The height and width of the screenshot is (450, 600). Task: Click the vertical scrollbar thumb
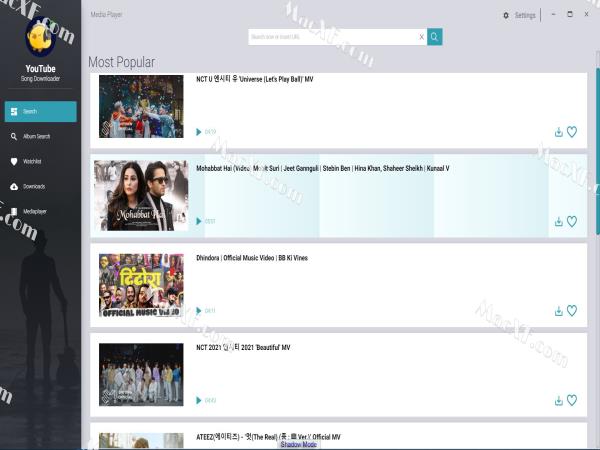[598, 151]
